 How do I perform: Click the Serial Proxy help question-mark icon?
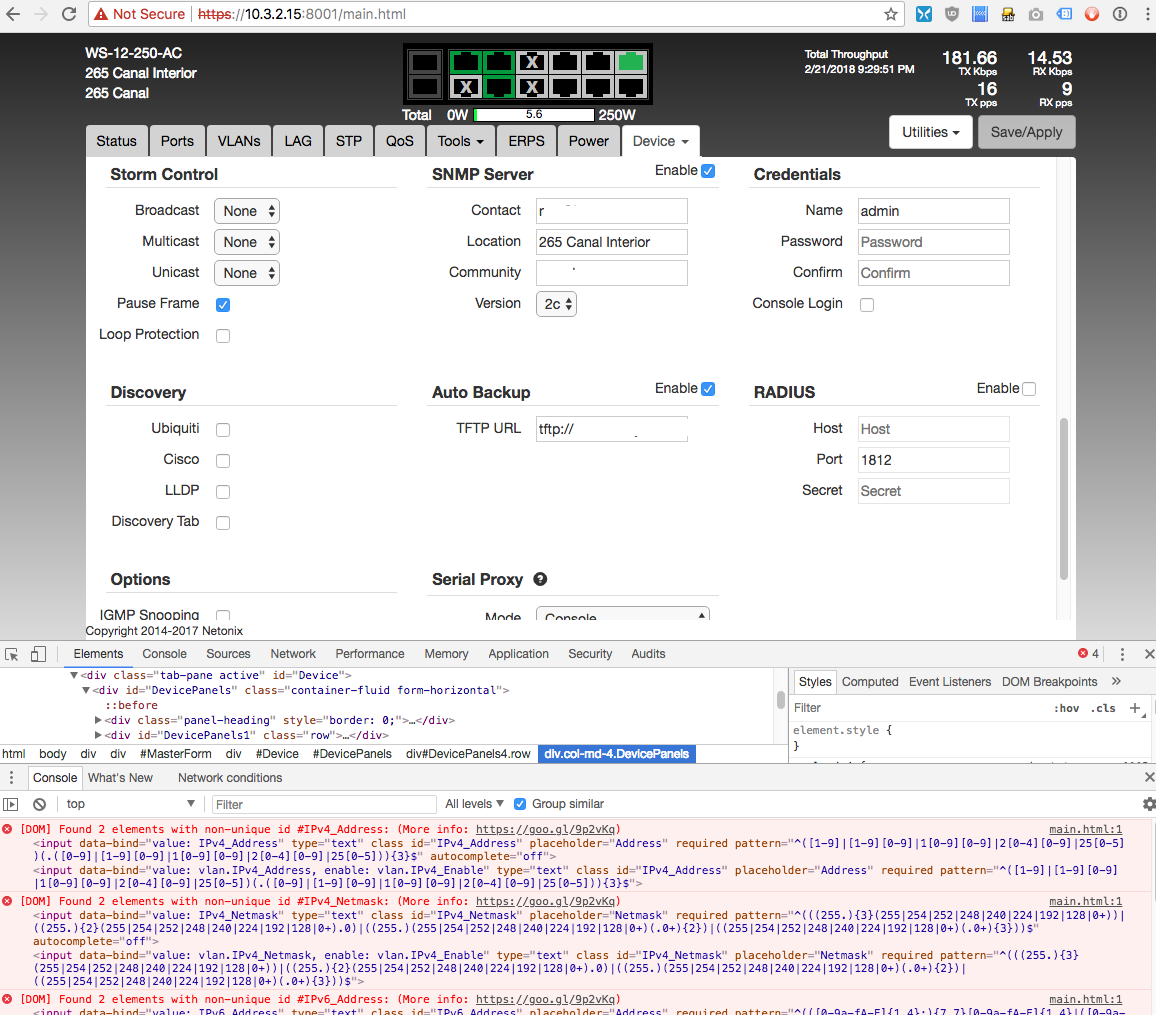click(x=540, y=579)
